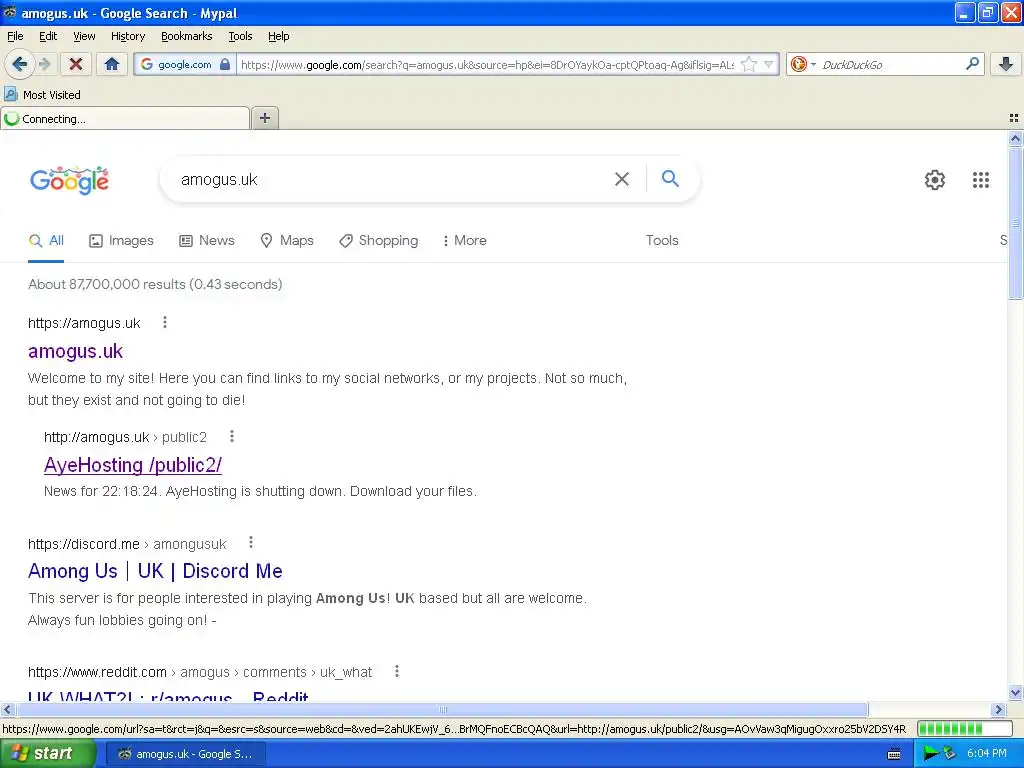
Task: Switch to News results
Action: 207,240
